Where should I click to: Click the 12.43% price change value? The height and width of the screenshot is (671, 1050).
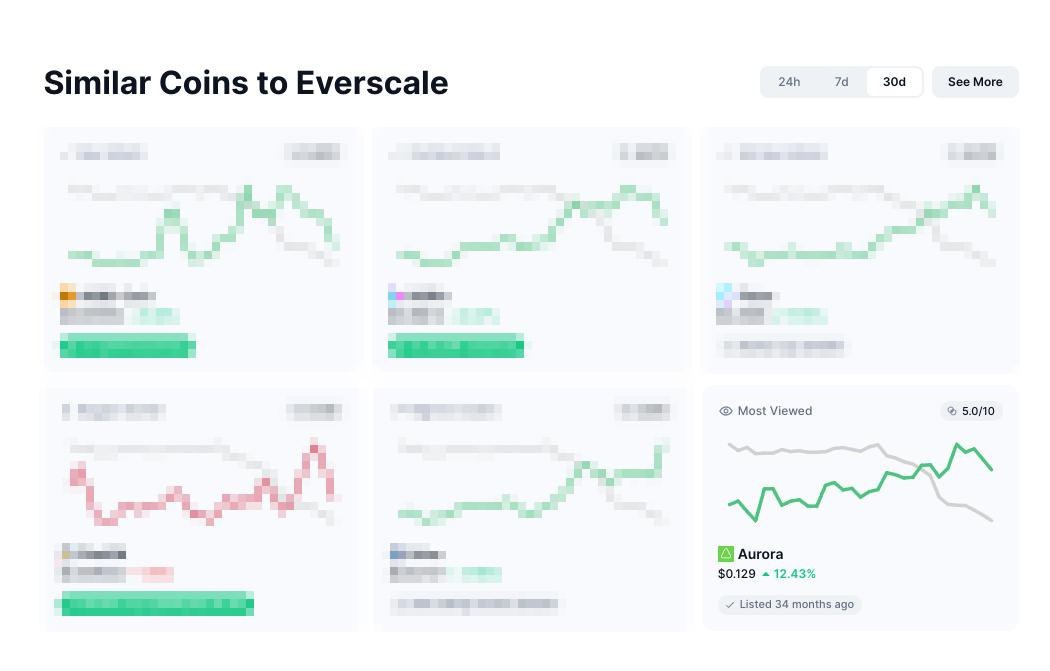[x=795, y=574]
